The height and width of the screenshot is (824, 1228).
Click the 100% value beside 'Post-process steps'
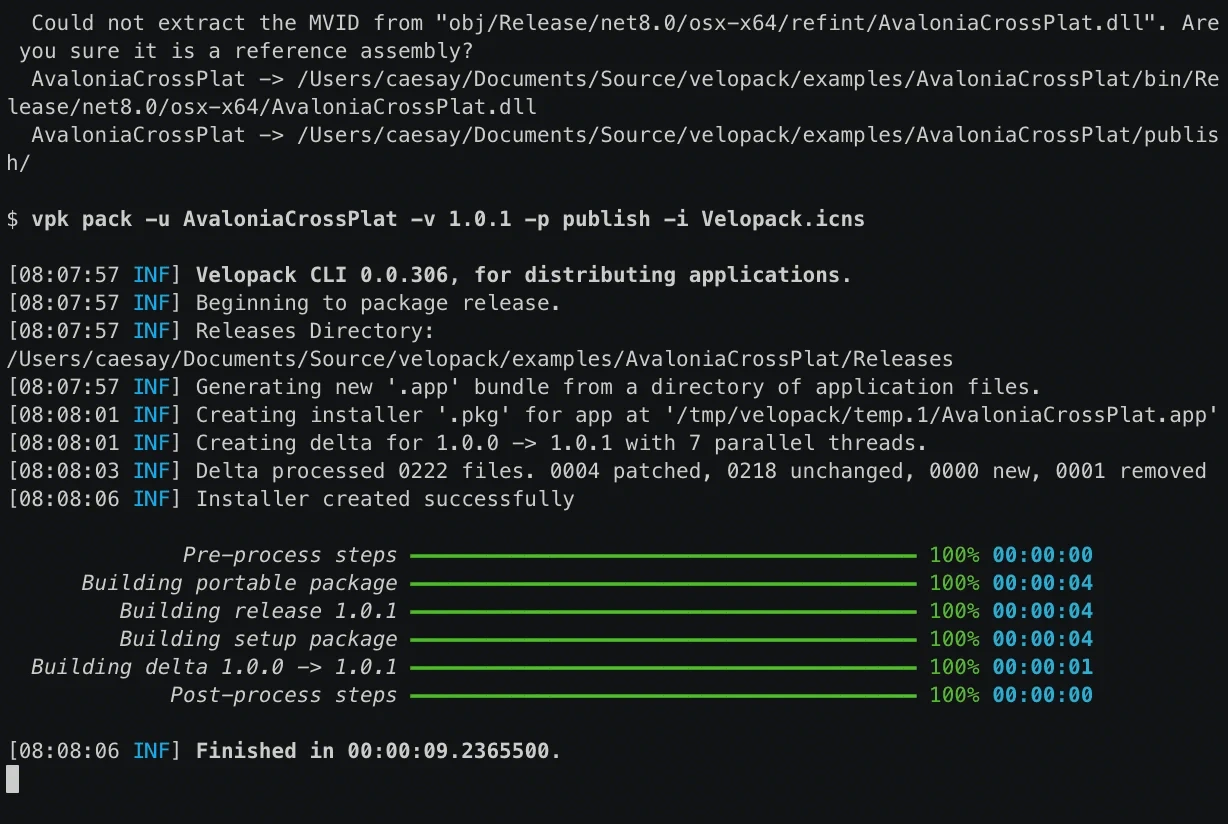click(955, 695)
